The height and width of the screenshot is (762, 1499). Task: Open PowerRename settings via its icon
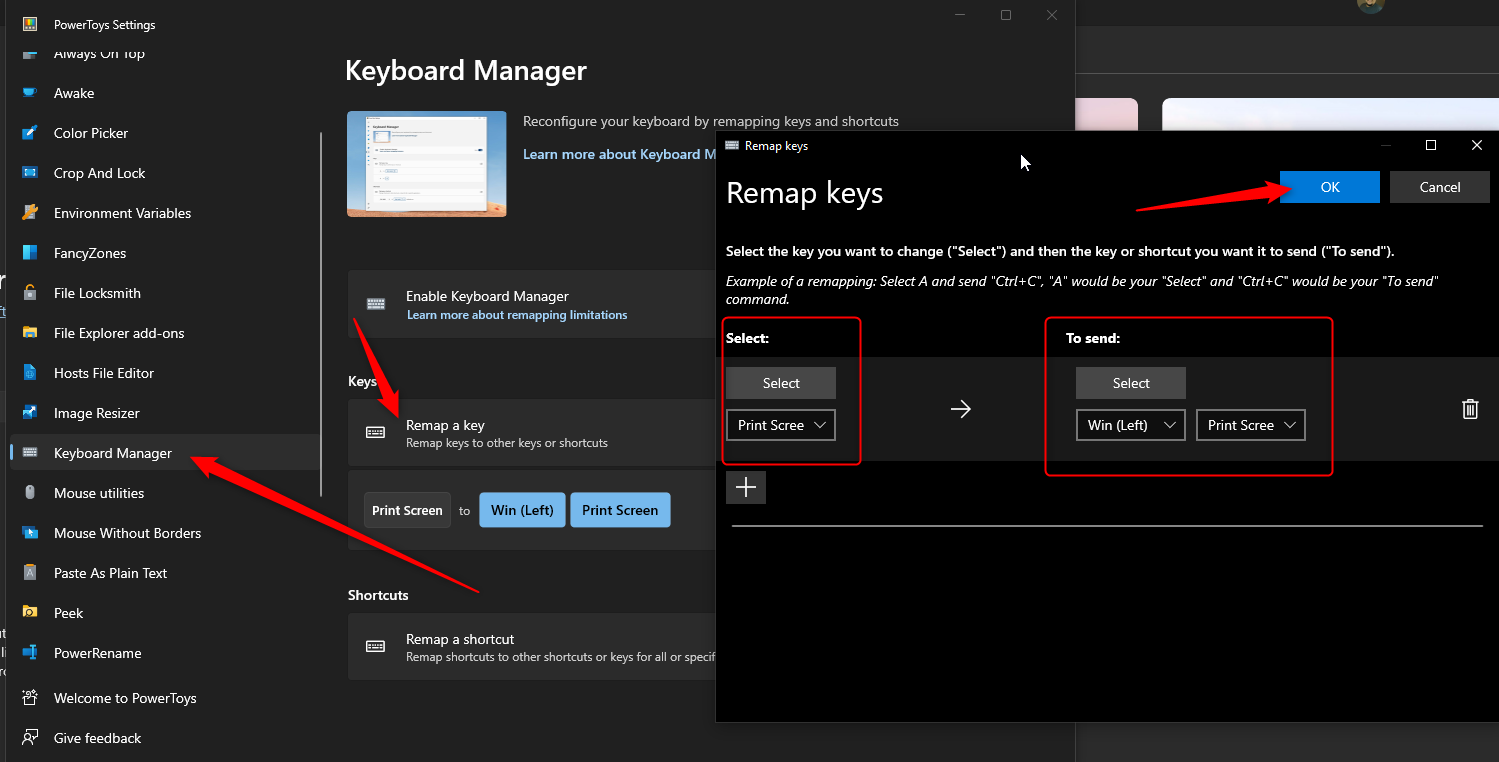coord(33,653)
